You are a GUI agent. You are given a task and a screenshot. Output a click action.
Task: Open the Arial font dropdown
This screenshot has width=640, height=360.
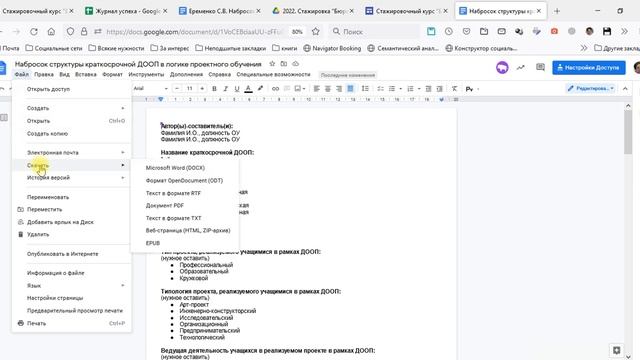151,89
